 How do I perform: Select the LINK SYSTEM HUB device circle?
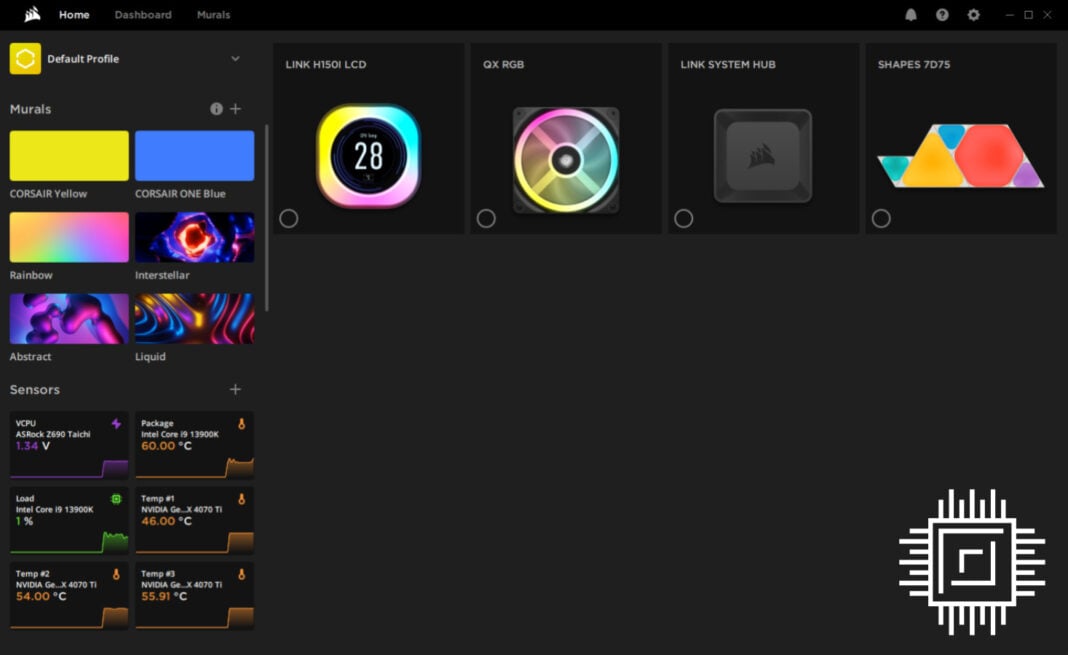(684, 218)
